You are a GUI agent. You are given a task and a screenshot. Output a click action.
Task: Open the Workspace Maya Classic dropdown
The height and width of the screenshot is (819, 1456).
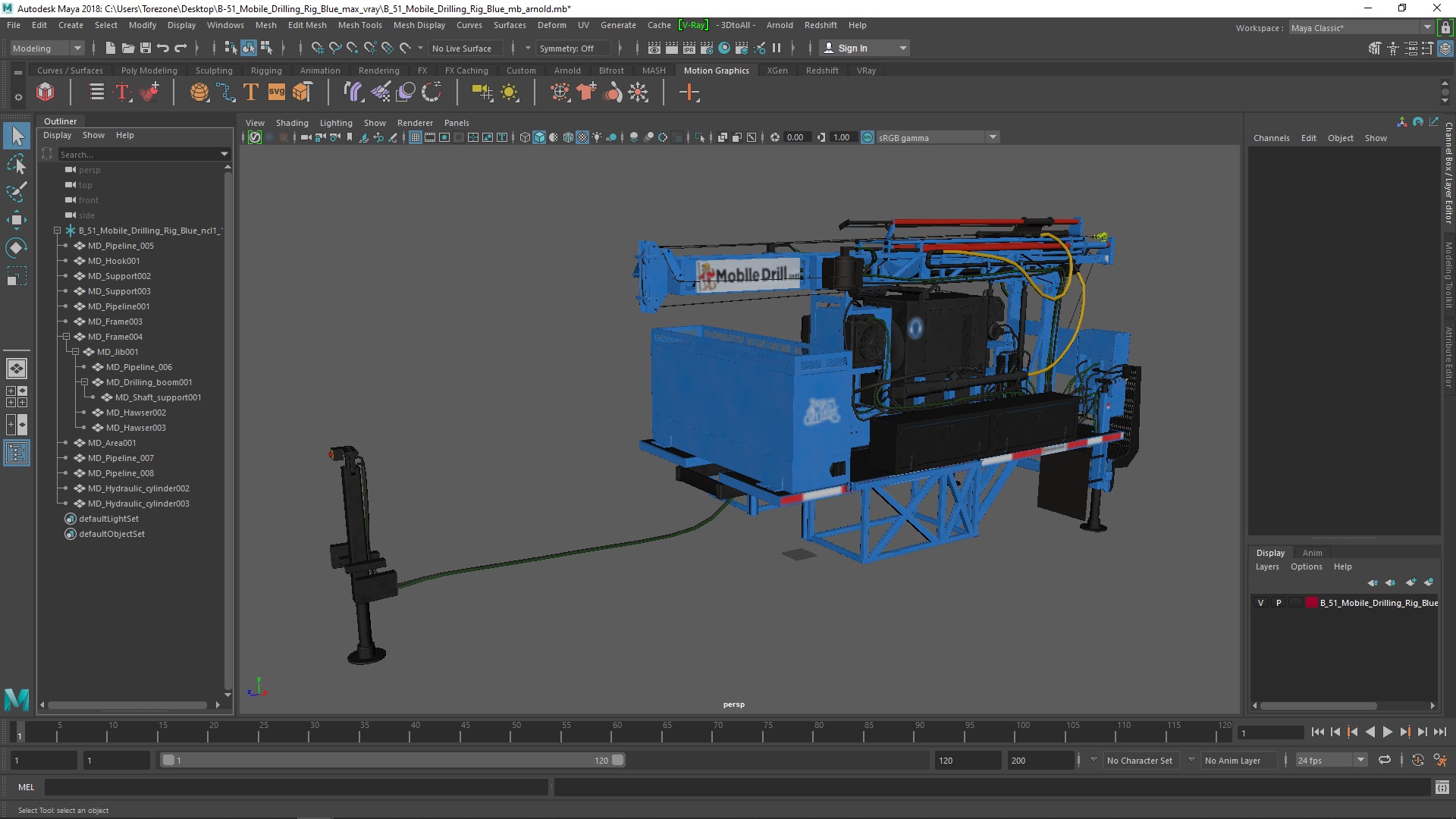click(1362, 27)
